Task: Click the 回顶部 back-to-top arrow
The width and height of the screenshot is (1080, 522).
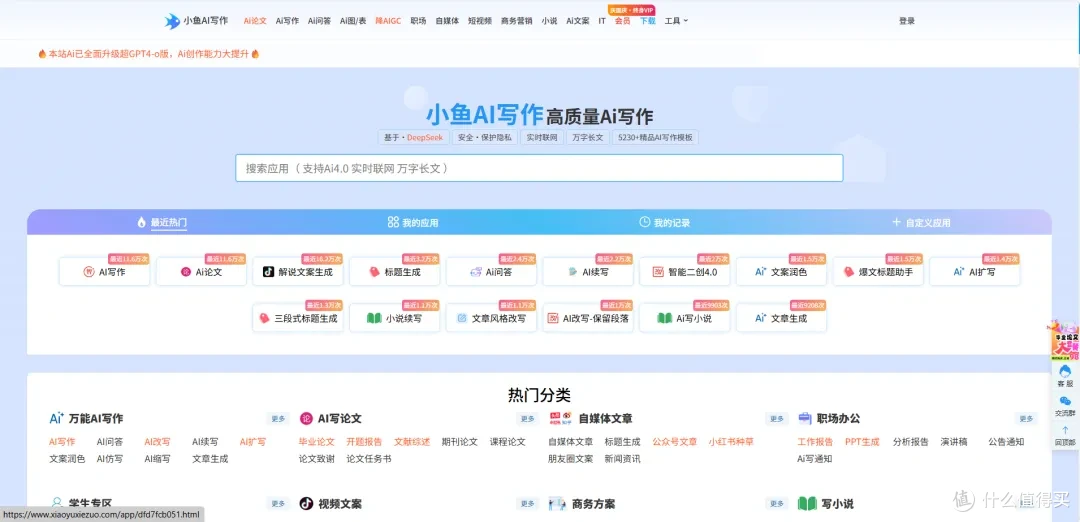Action: (x=1065, y=436)
